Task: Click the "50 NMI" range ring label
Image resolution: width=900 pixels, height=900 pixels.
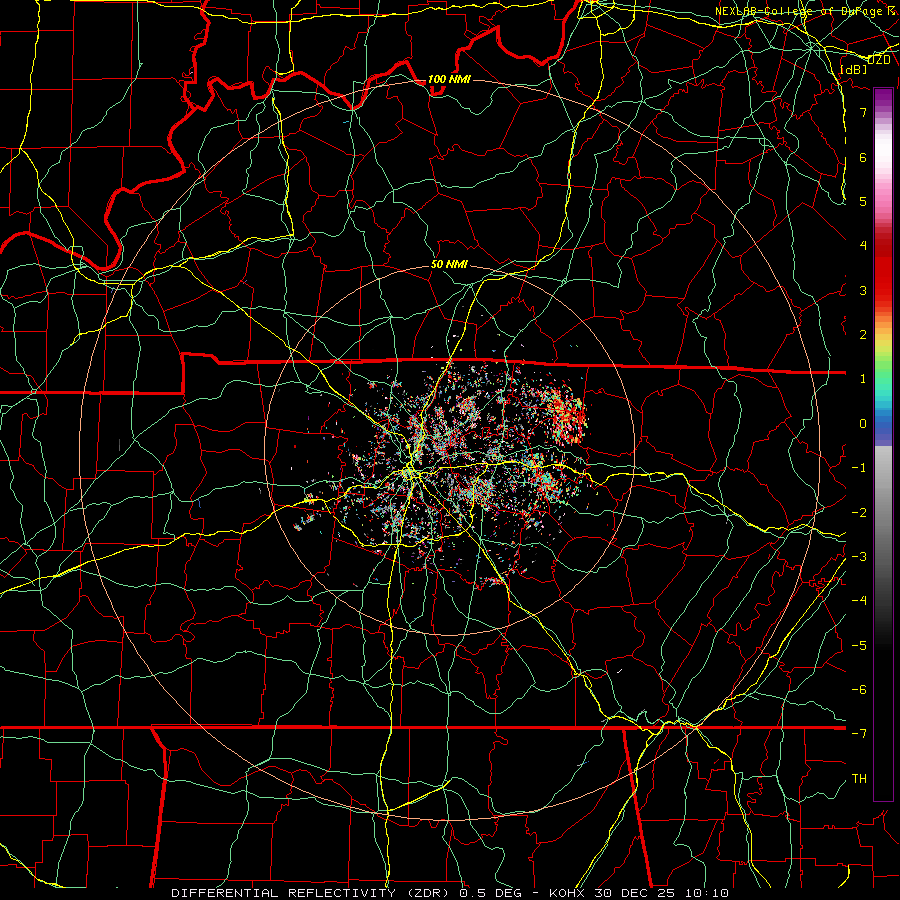Action: tap(449, 265)
